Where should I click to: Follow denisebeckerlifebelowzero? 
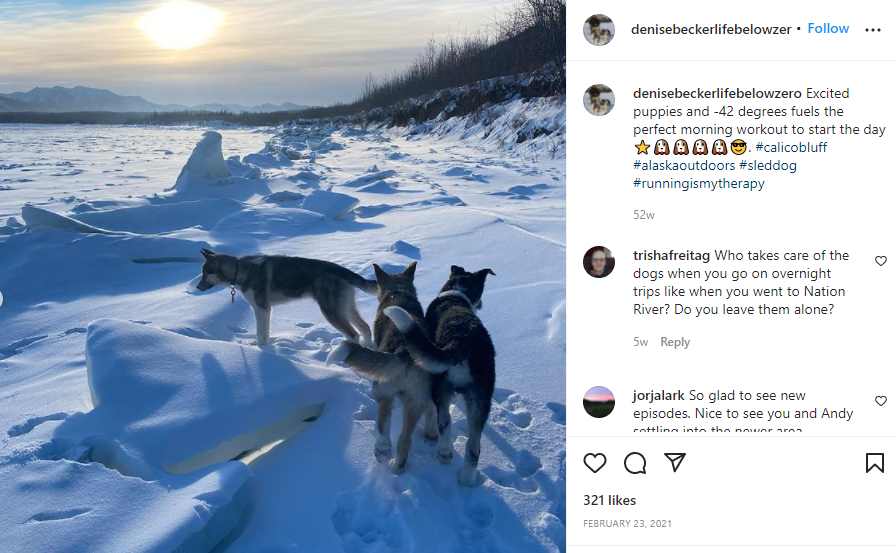[x=828, y=29]
